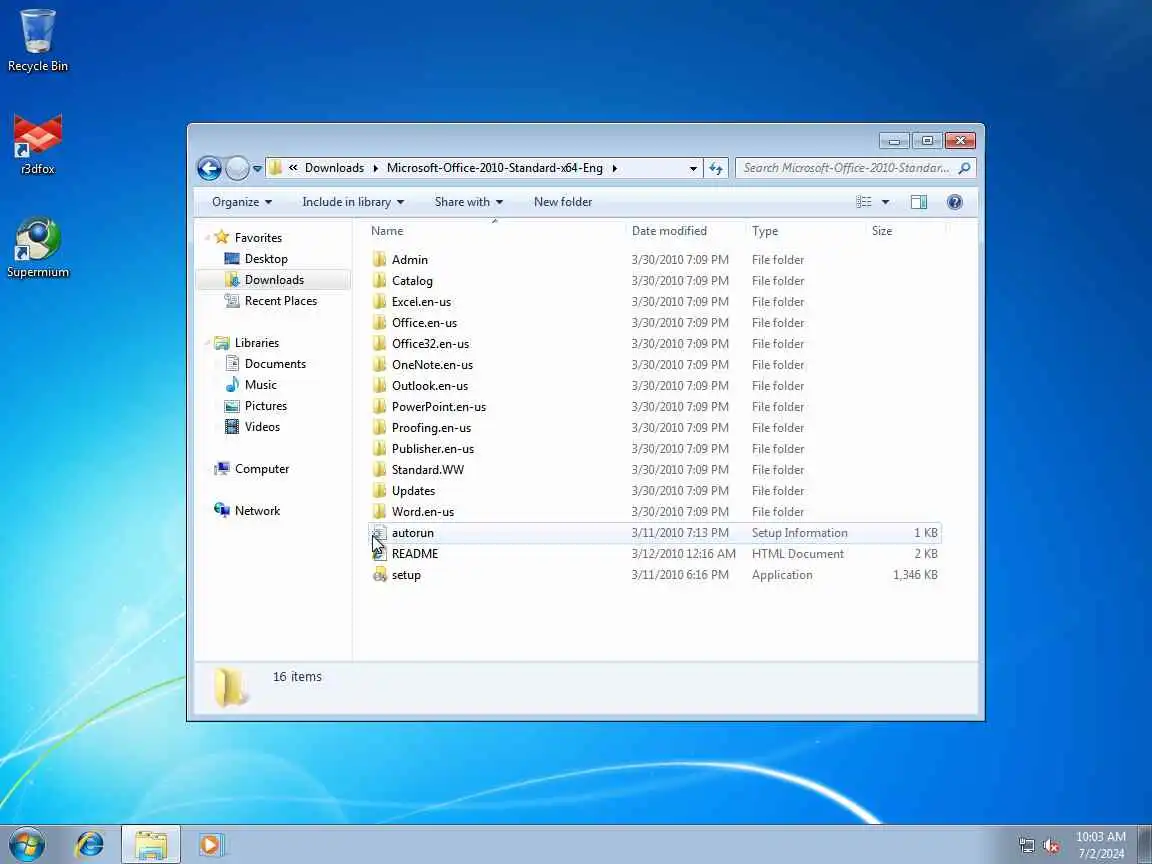Click the Windows Explorer taskbar button
This screenshot has width=1152, height=864.
[151, 844]
